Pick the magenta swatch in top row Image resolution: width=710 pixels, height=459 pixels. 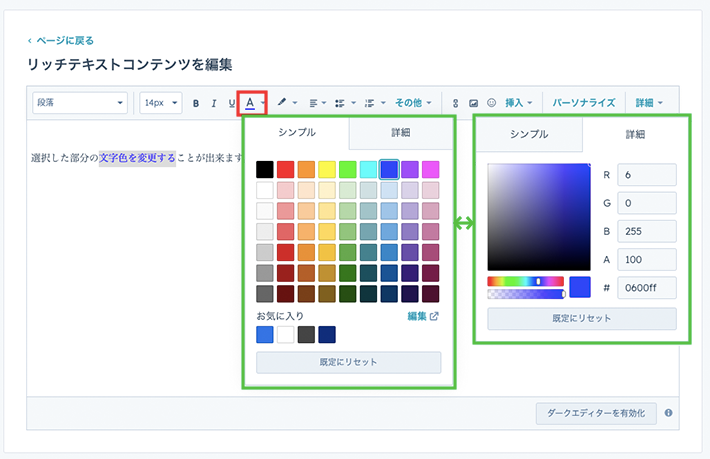(431, 169)
